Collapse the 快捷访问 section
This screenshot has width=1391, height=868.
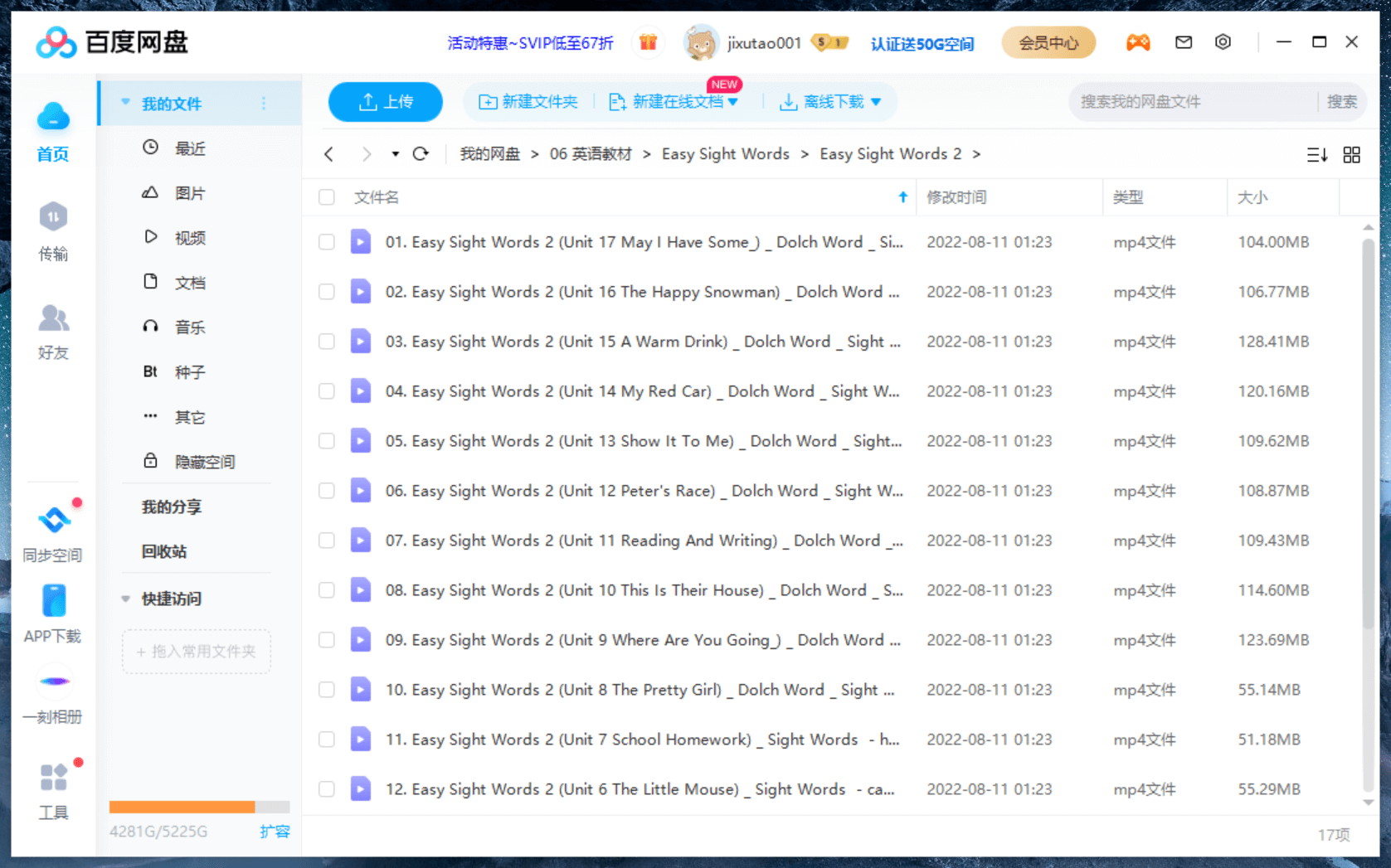pyautogui.click(x=126, y=599)
